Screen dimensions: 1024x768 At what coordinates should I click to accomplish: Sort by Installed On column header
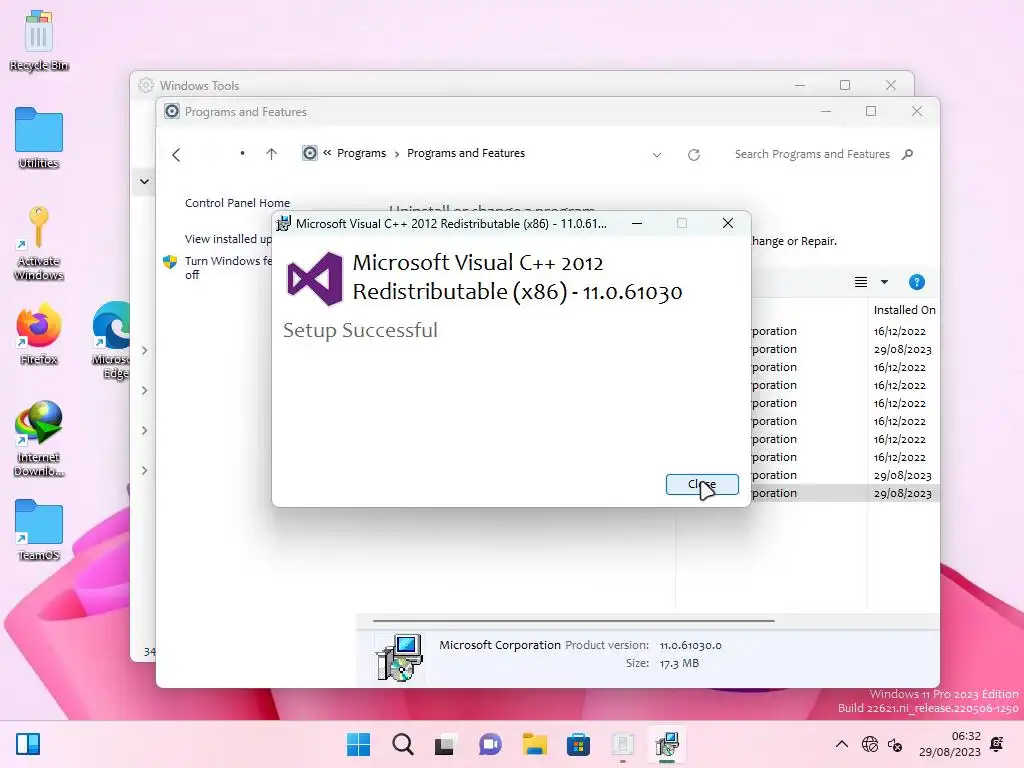904,310
